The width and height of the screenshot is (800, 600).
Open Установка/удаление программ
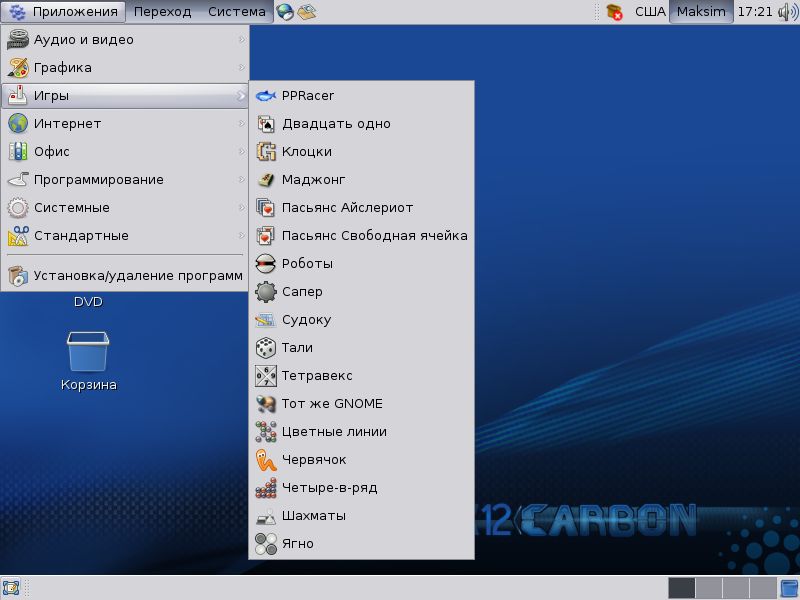click(x=124, y=276)
